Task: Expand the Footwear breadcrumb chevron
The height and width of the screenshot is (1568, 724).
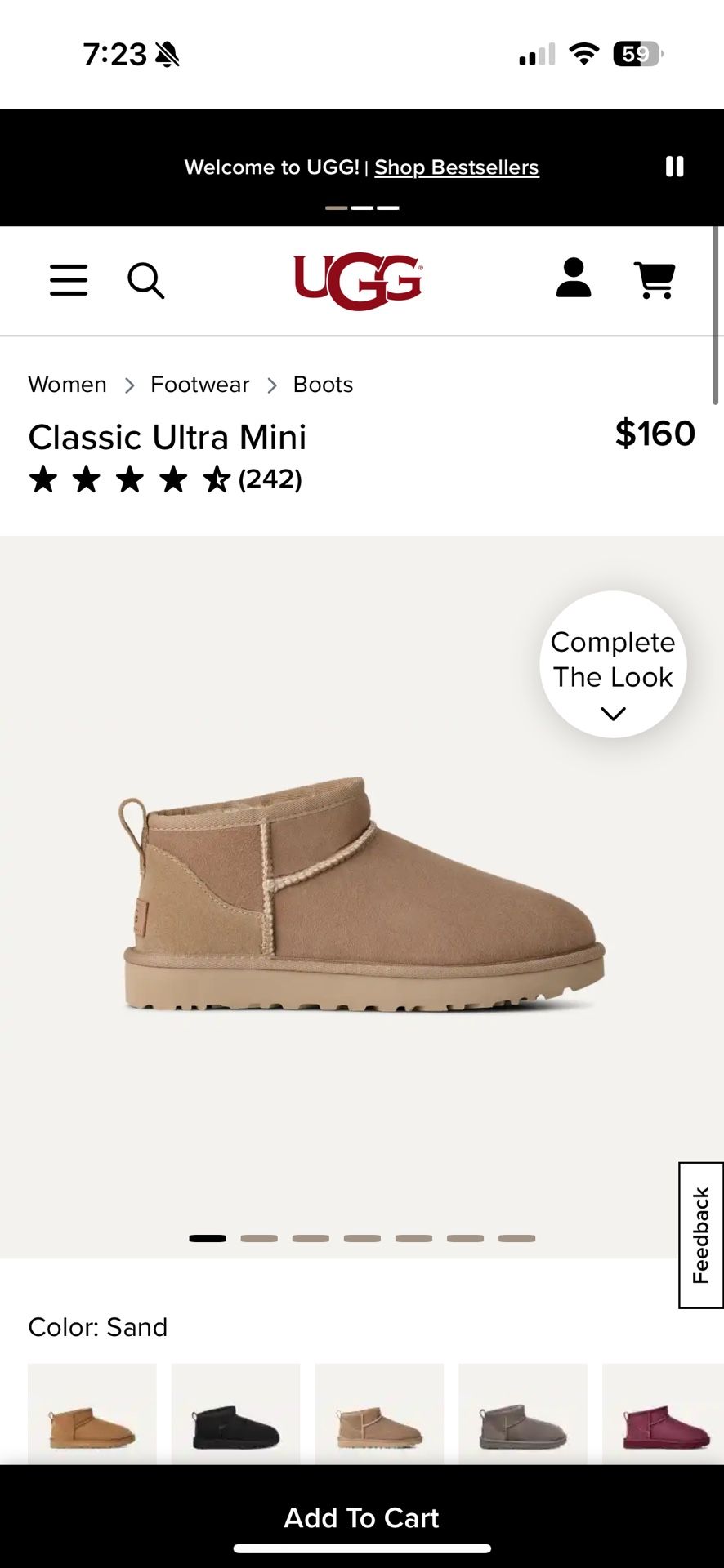Action: (272, 385)
